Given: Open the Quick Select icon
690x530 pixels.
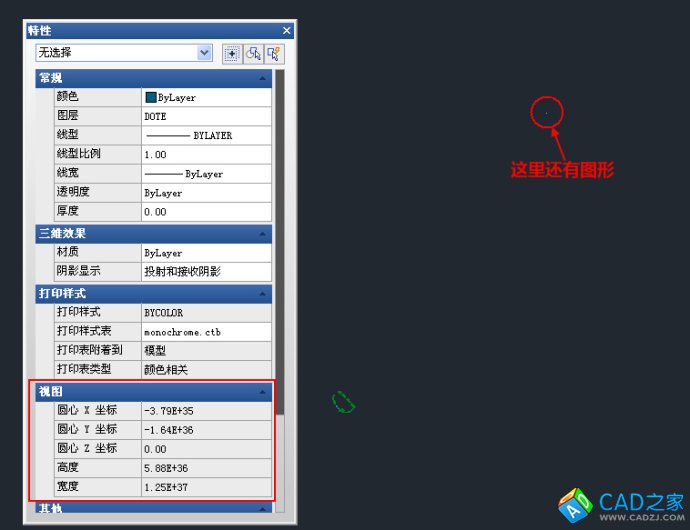Looking at the screenshot, I should tap(274, 53).
